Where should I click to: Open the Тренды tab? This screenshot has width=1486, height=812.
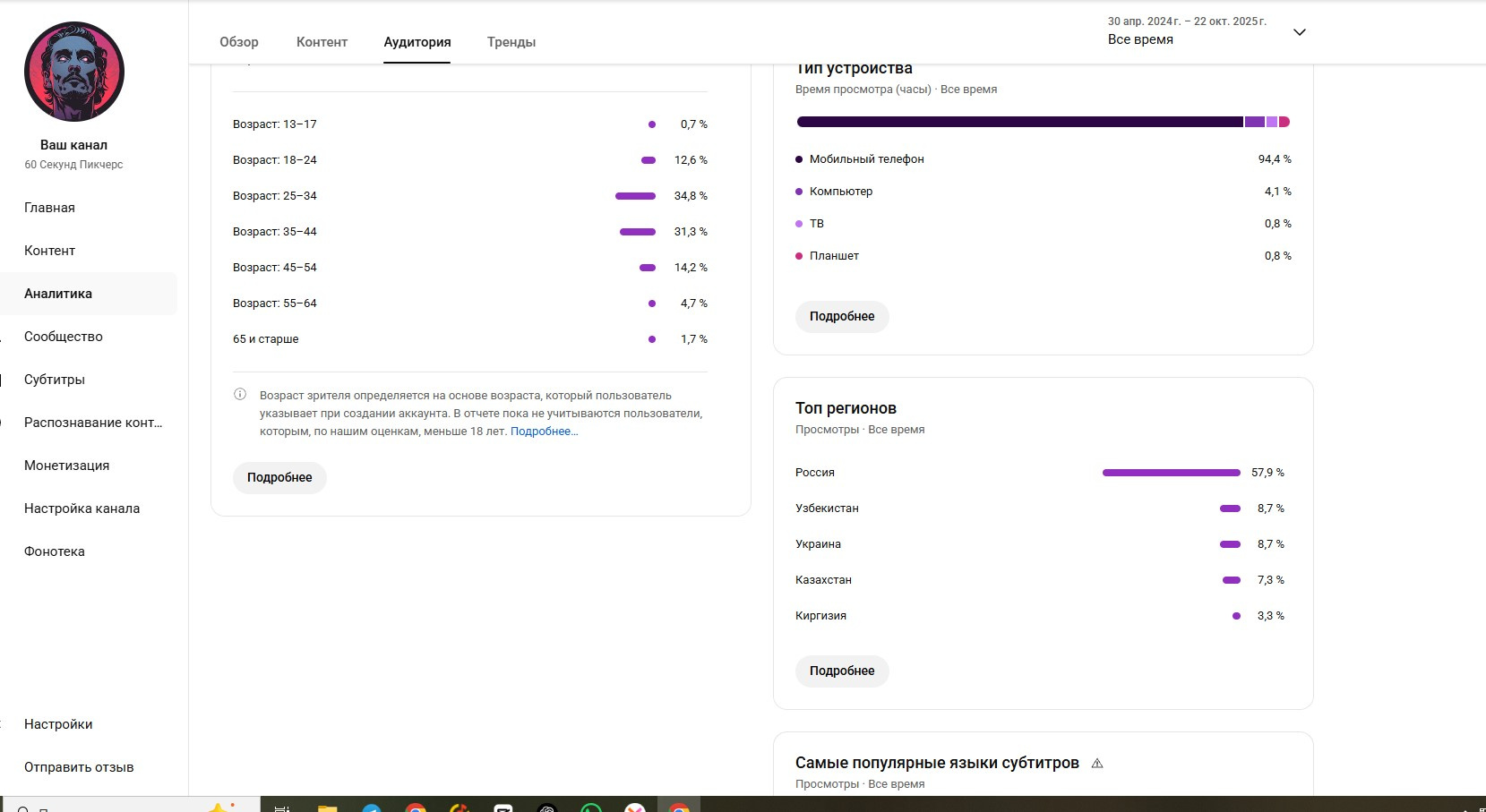511,42
